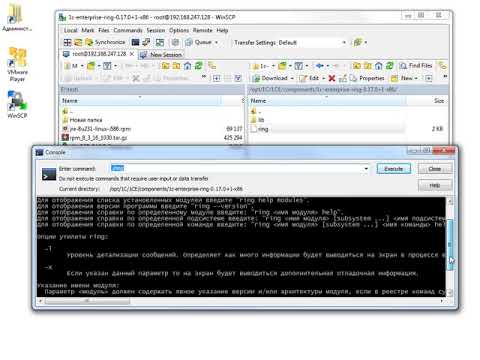Open the Mark menu
480x360 pixels.
point(88,30)
